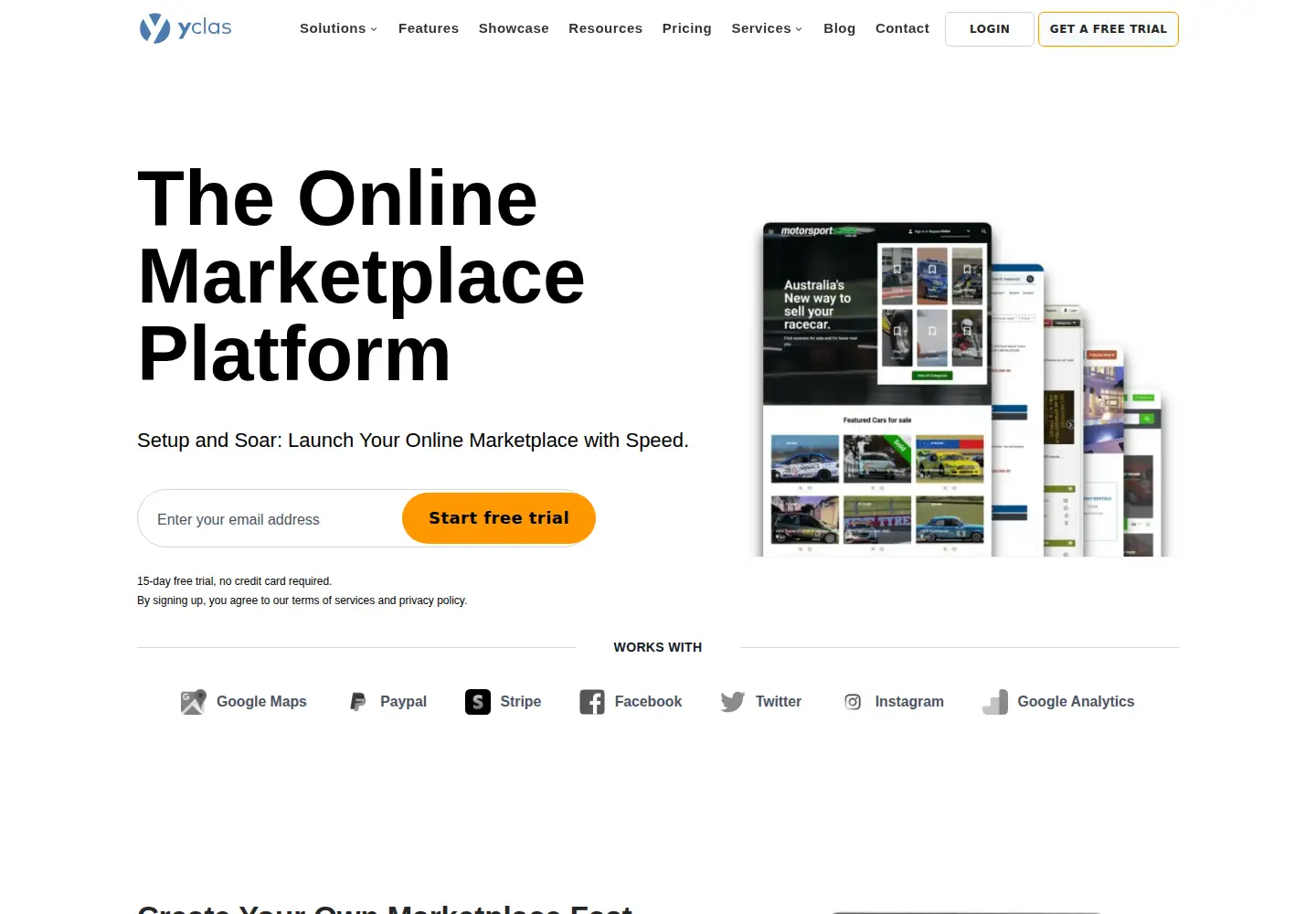Expand the Solutions dropdown menu

coord(338,28)
